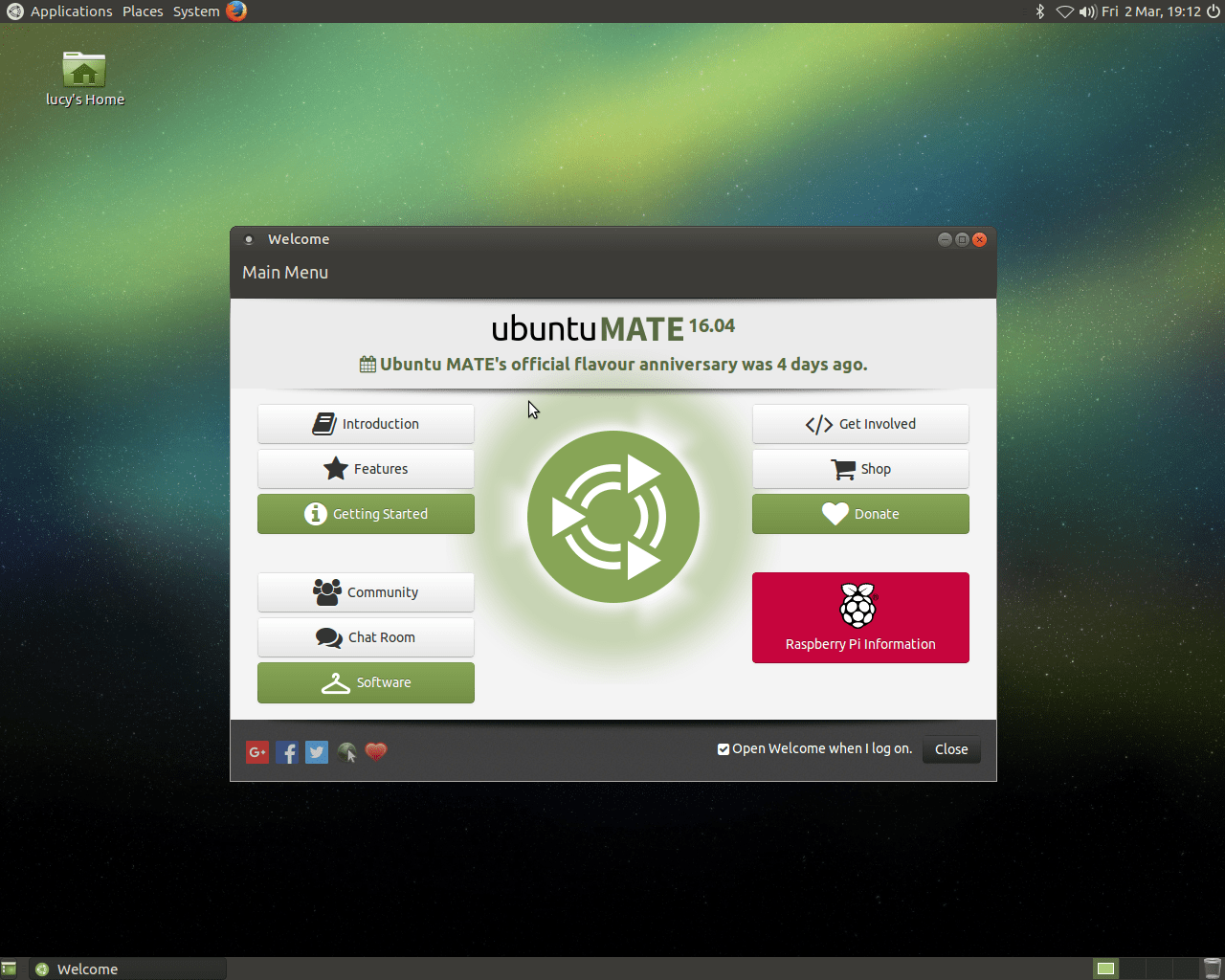Open the Chat Room
Viewport: 1225px width, 980px height.
[x=366, y=637]
